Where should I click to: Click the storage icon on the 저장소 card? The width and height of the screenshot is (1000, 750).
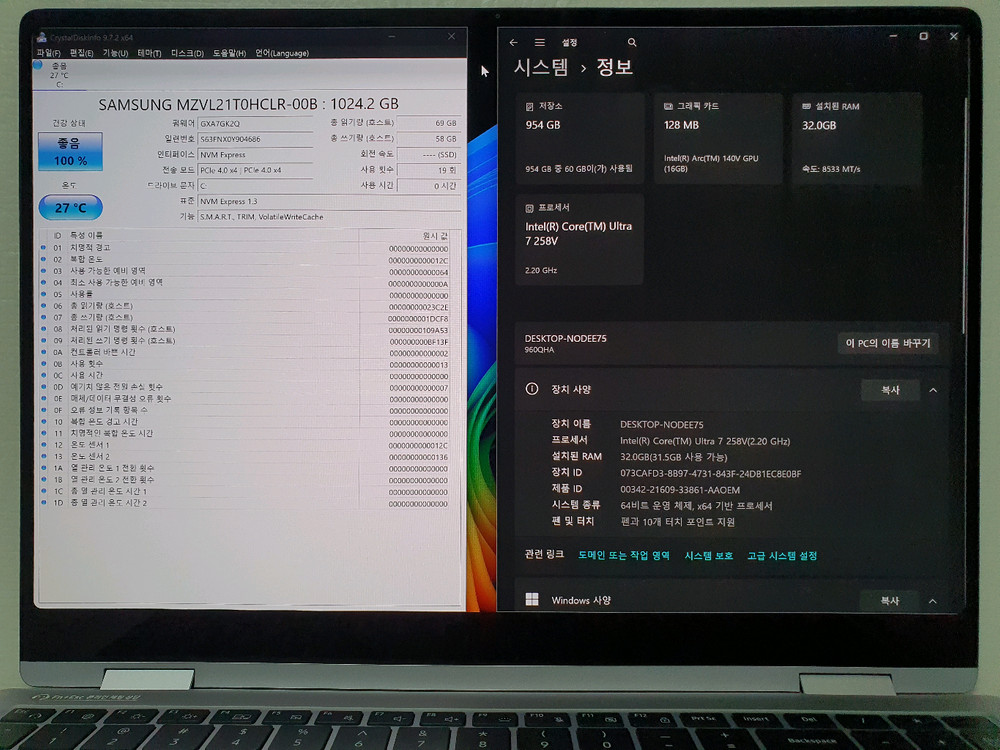point(529,104)
